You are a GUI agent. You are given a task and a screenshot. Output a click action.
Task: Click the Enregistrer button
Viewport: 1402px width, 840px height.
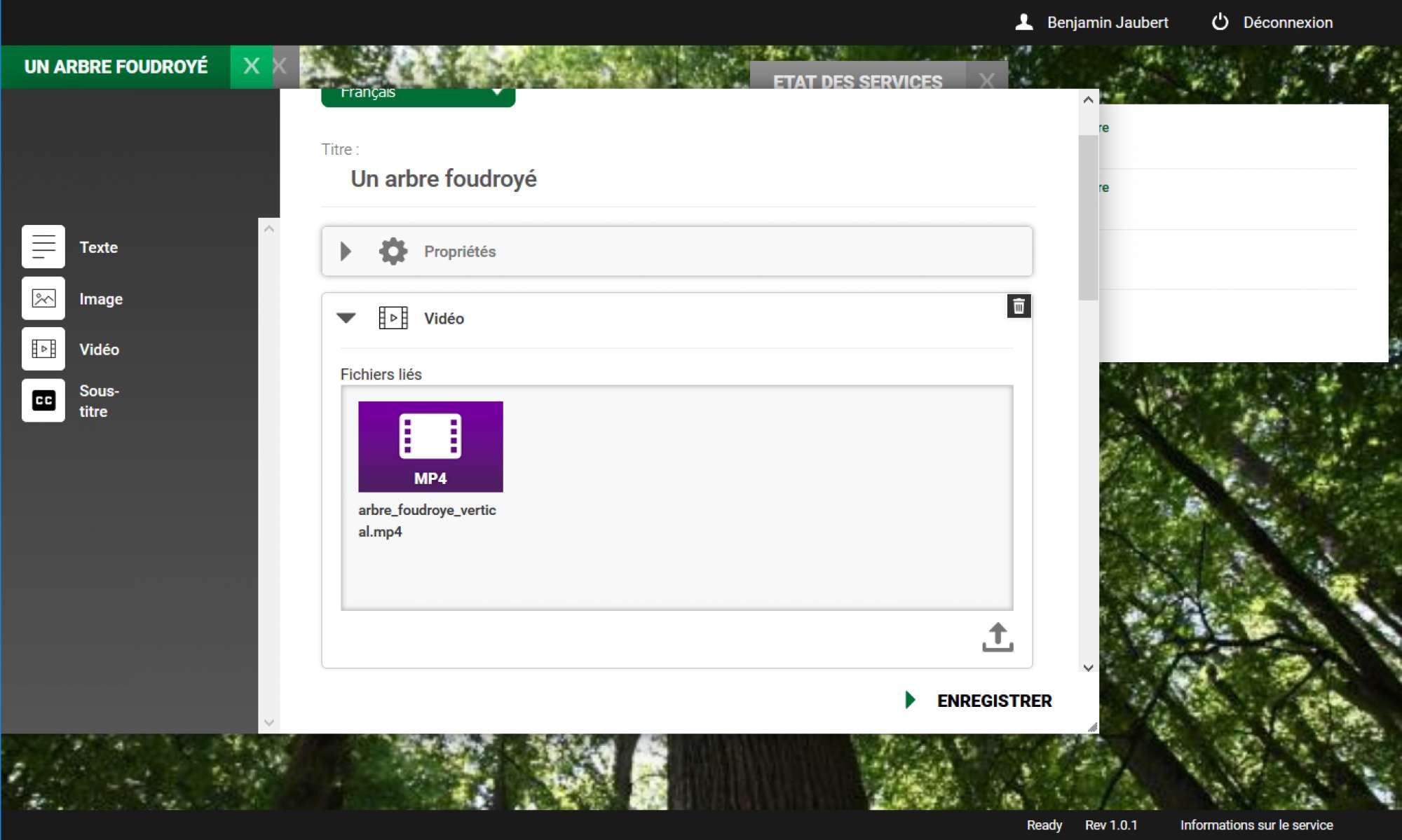click(x=993, y=701)
